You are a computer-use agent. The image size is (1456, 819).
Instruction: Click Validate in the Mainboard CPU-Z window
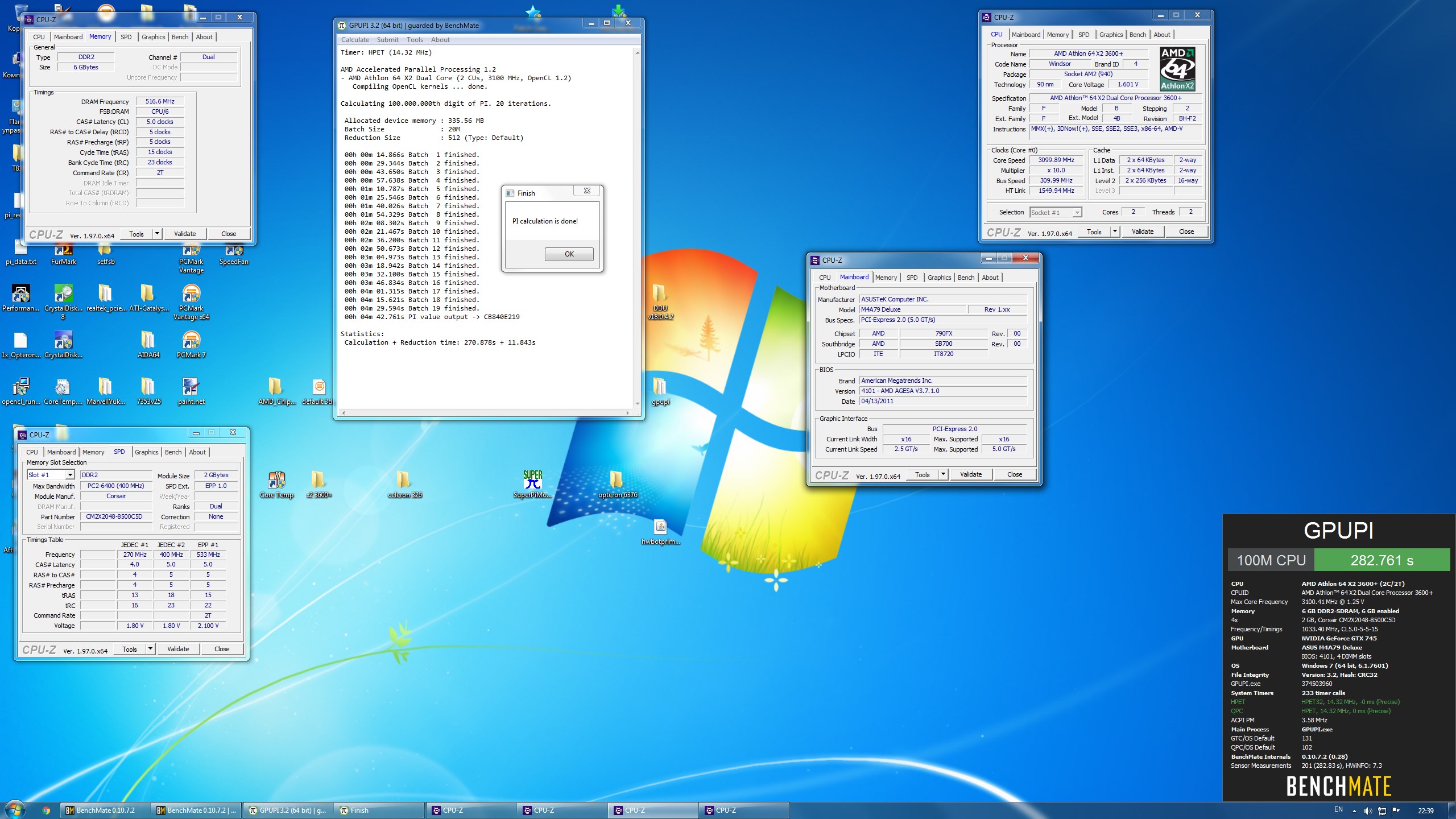(971, 474)
